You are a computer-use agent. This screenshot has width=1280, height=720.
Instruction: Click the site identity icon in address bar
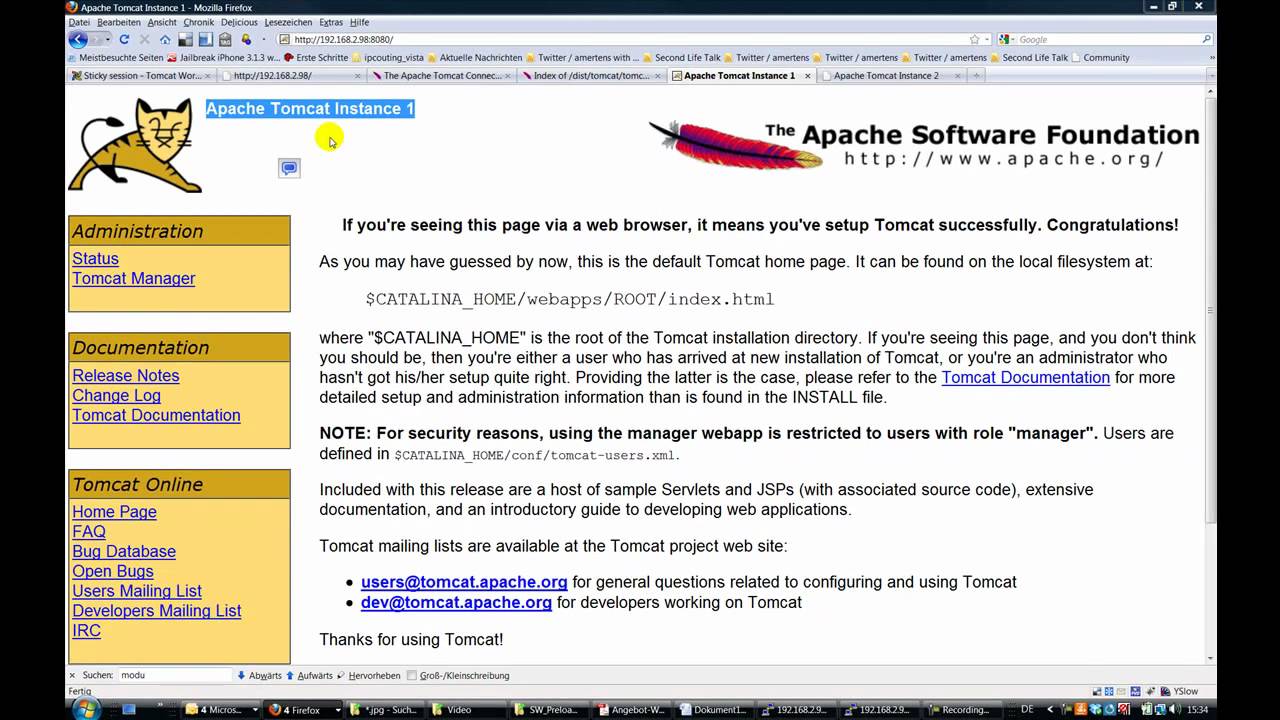click(285, 39)
